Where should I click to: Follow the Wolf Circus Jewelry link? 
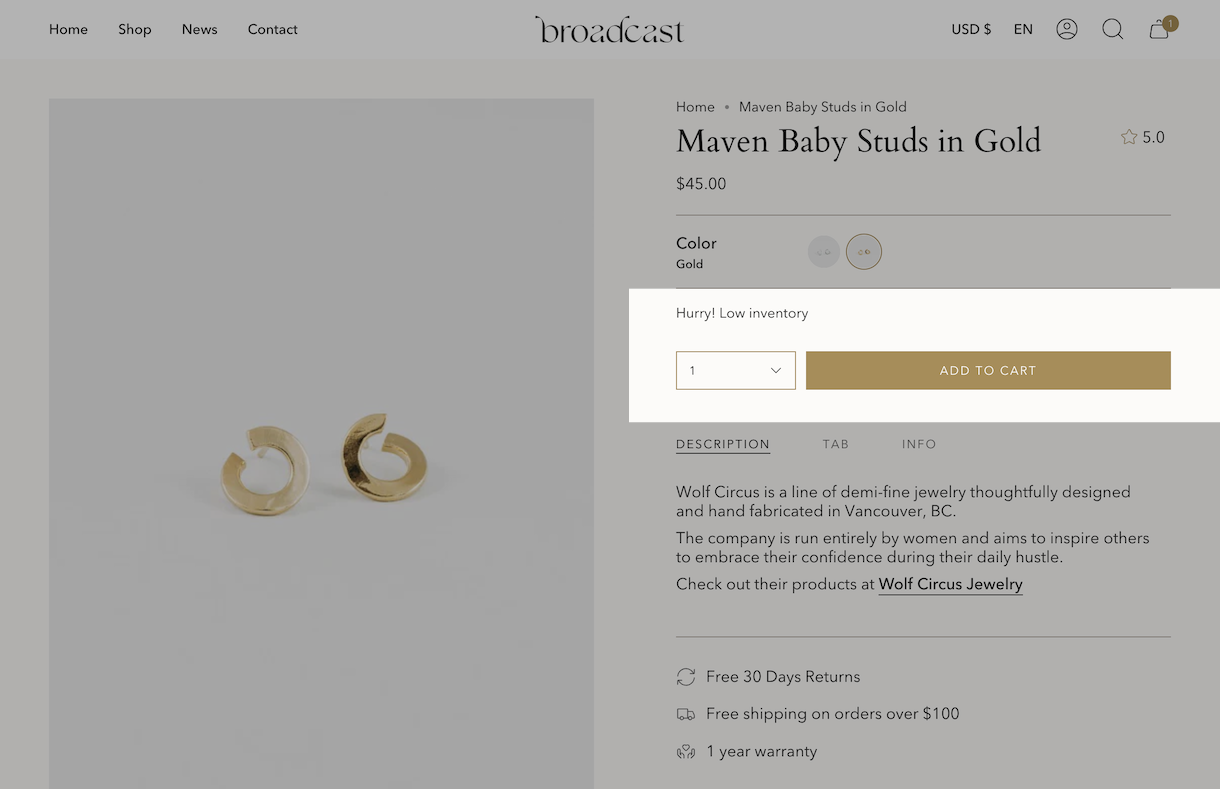(x=951, y=584)
